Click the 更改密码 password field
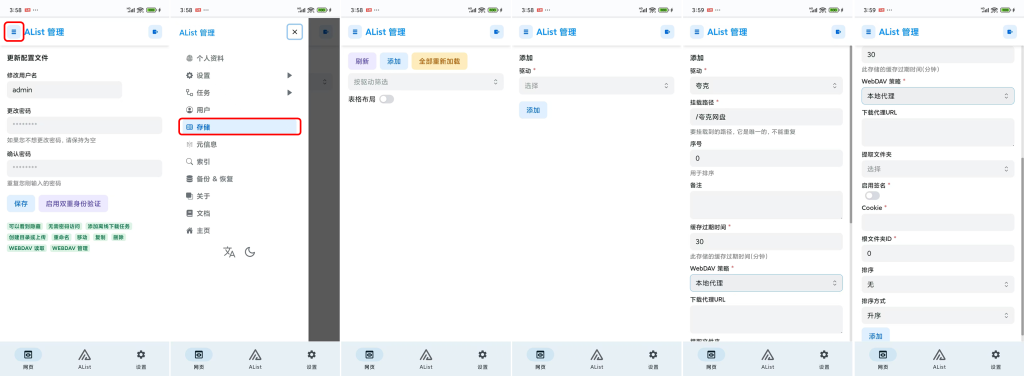 tap(84, 125)
